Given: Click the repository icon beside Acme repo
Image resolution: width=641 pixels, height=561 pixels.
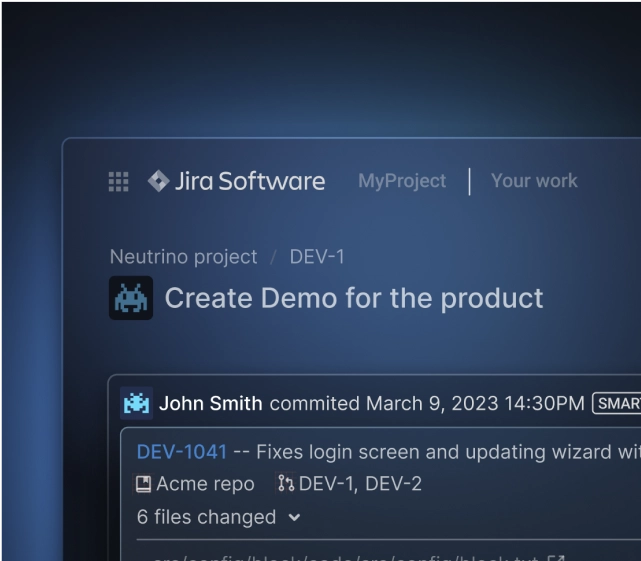Looking at the screenshot, I should tap(143, 484).
